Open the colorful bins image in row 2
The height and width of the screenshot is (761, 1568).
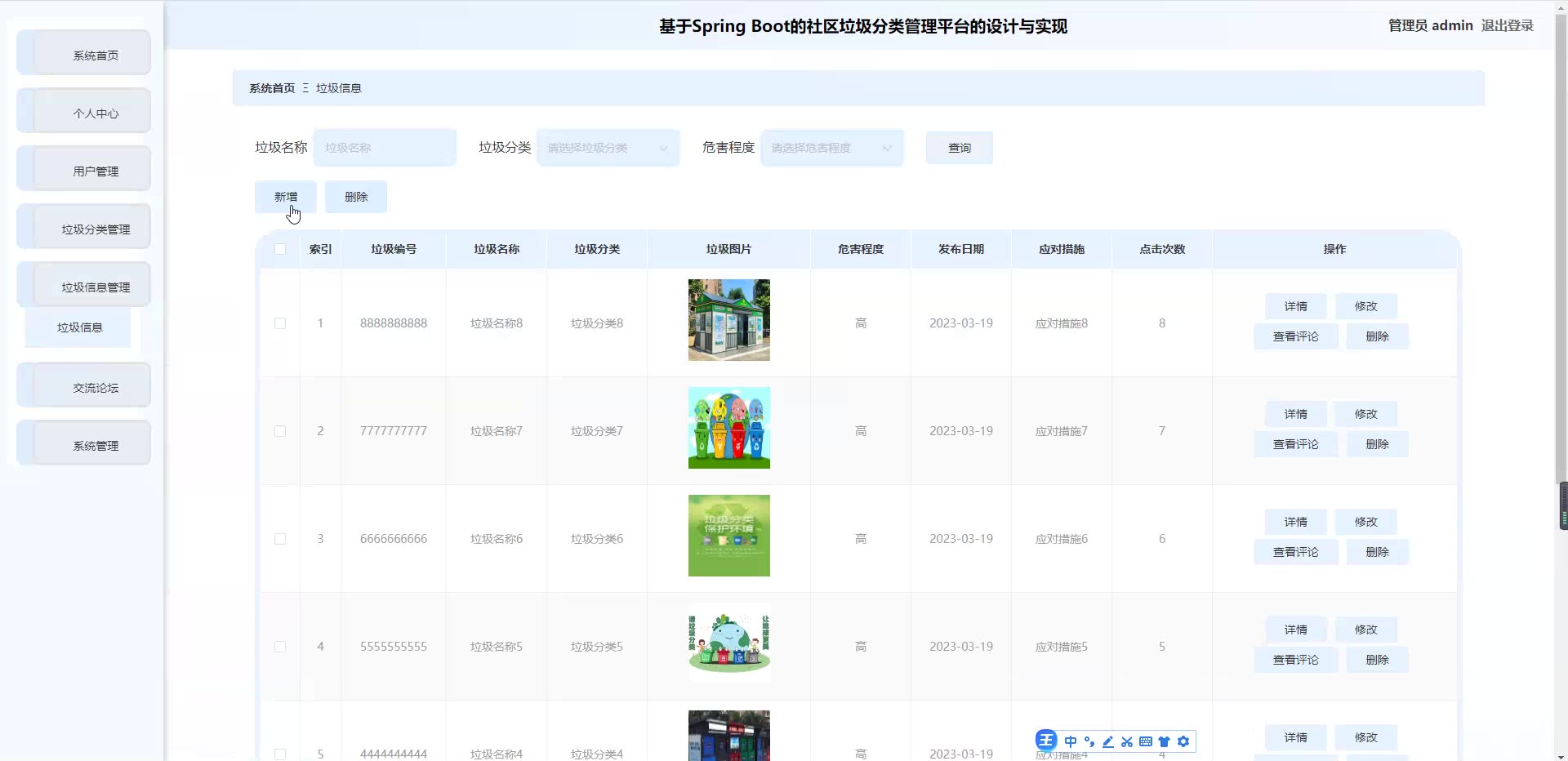[x=729, y=428]
